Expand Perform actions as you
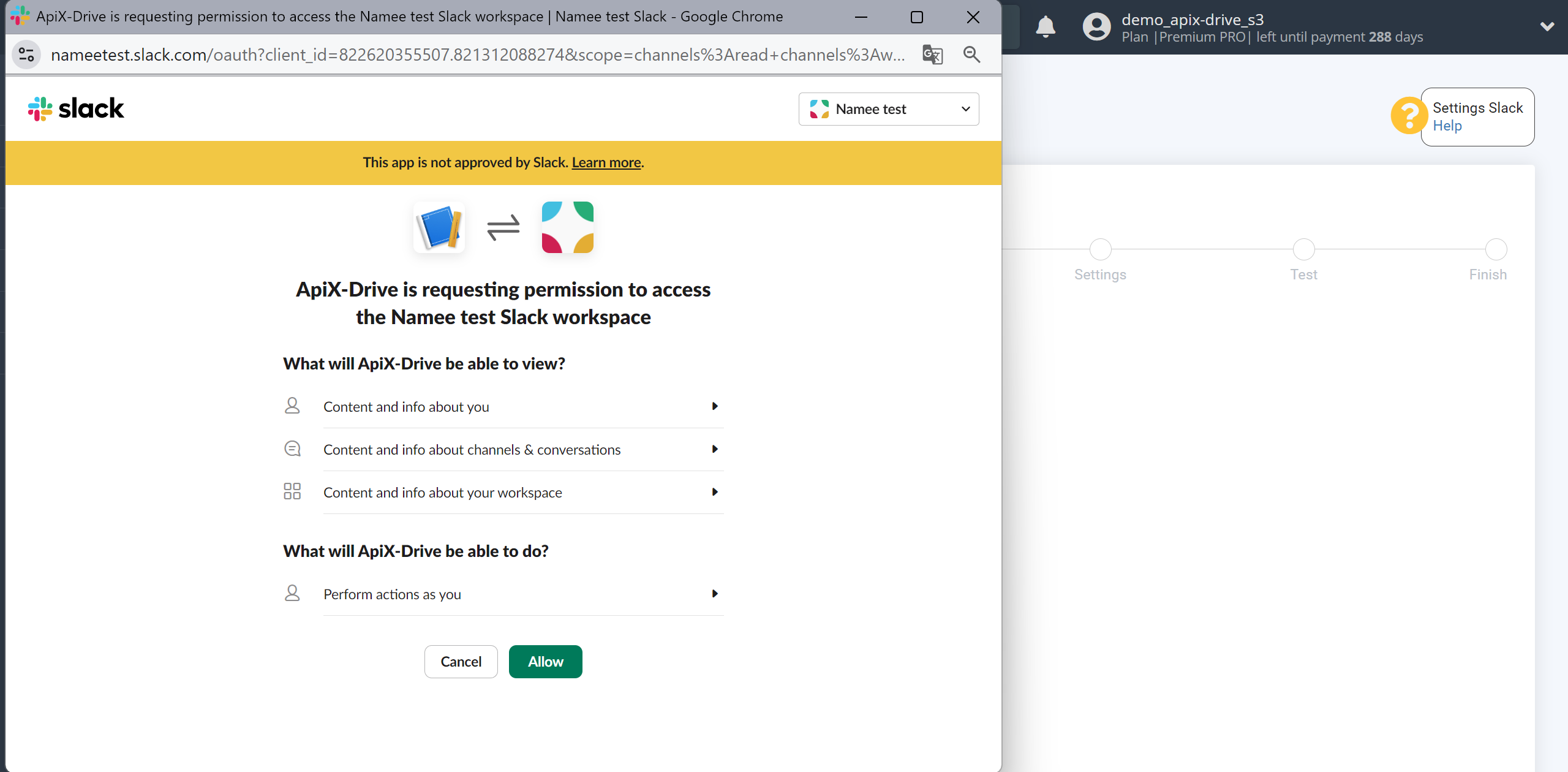Image resolution: width=1568 pixels, height=772 pixels. tap(523, 594)
